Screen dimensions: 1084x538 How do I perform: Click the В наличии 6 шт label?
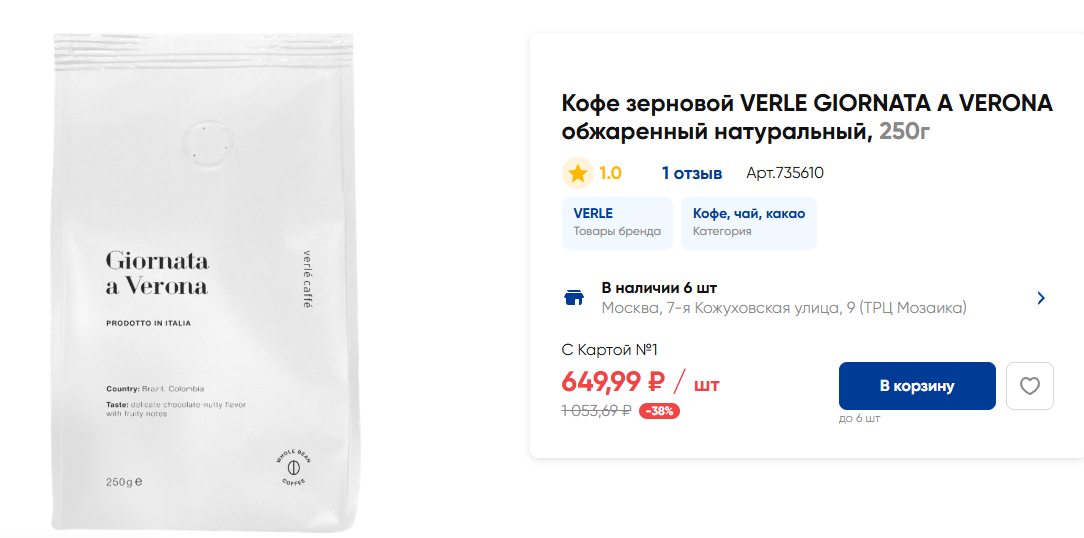pos(658,288)
